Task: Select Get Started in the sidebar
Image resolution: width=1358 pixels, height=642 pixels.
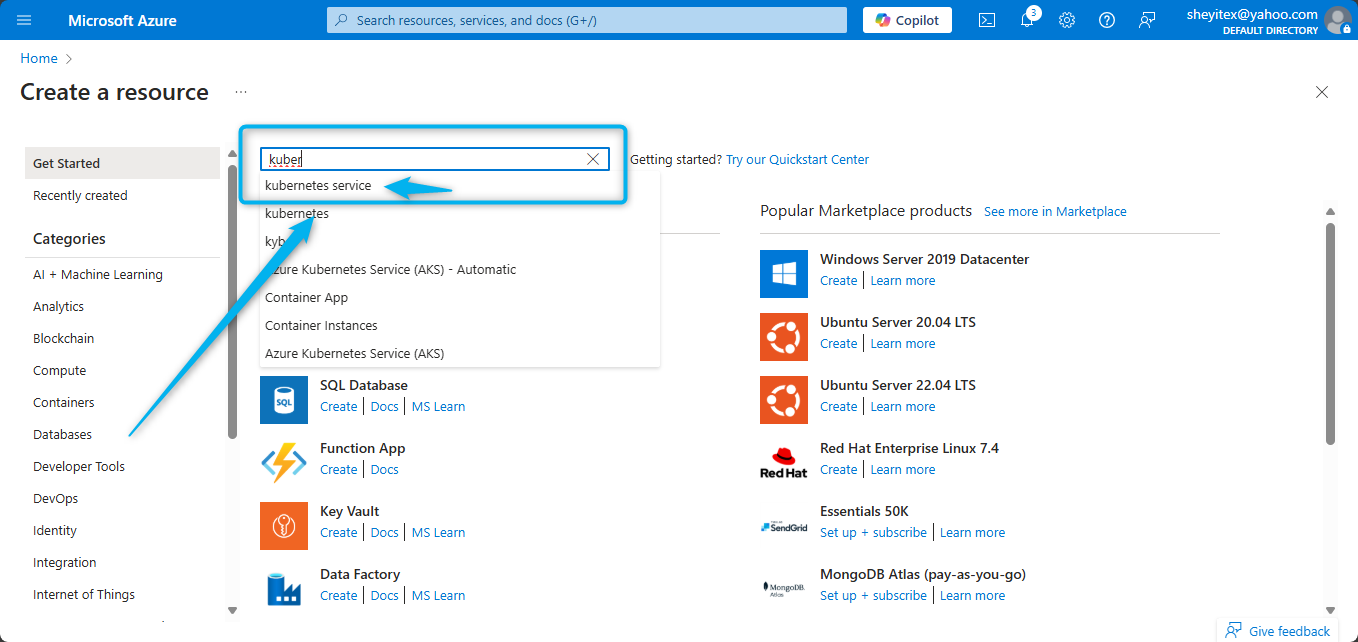Action: [122, 163]
